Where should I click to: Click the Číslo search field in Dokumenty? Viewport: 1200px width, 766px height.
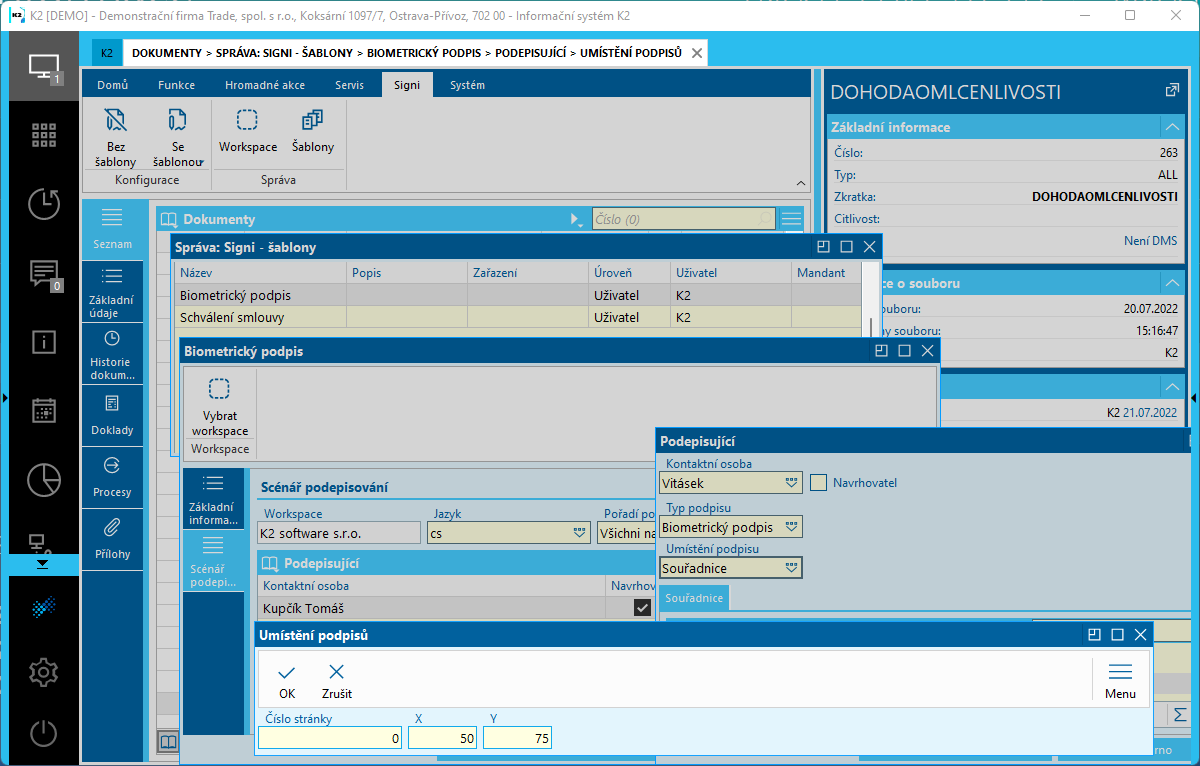tap(684, 219)
